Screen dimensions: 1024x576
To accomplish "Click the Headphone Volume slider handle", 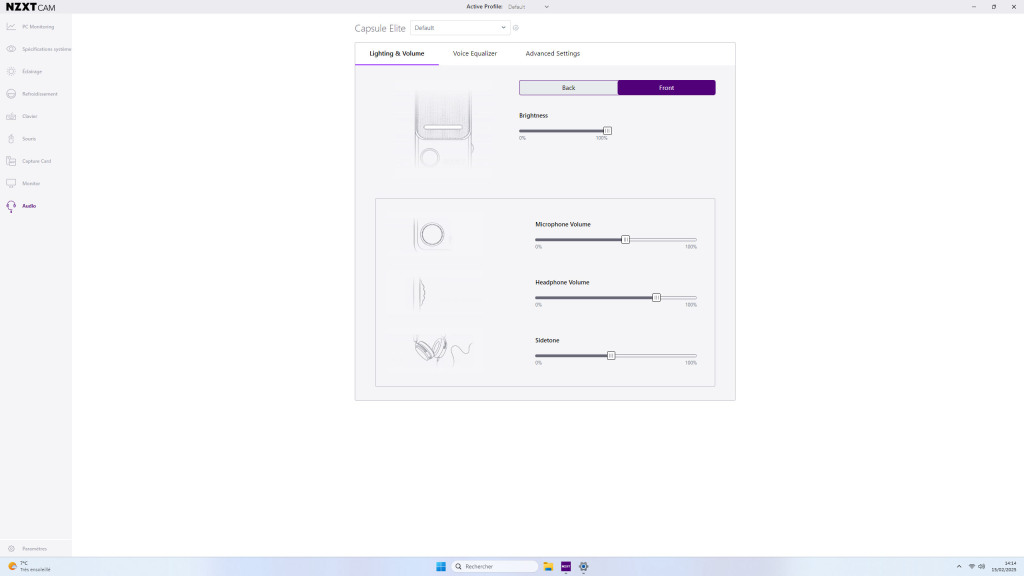I will pos(656,298).
